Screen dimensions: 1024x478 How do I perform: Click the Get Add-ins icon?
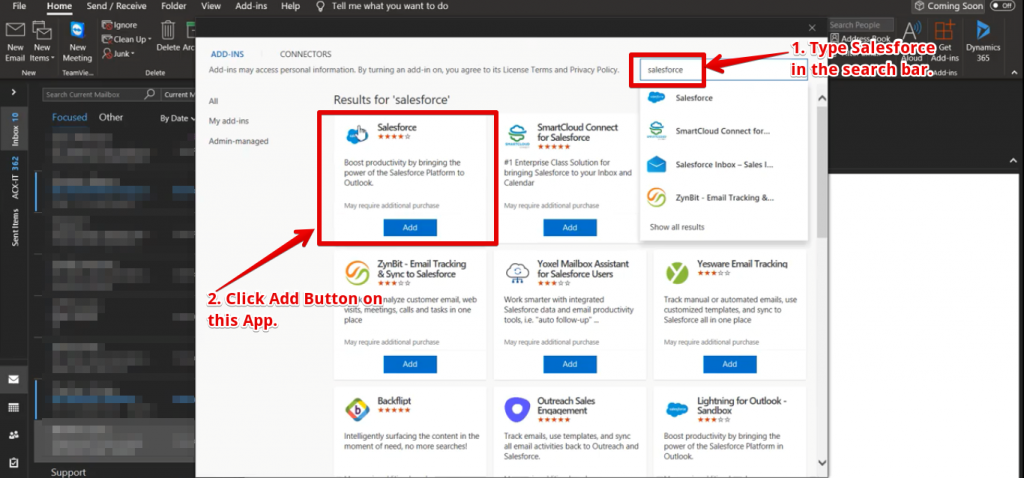coord(944,30)
